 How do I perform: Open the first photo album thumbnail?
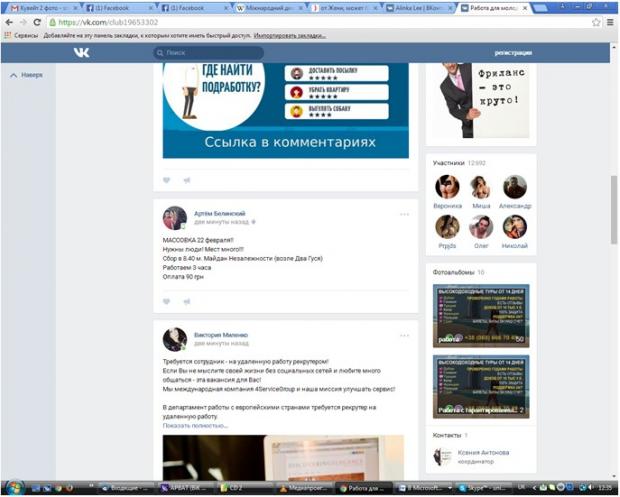click(480, 315)
